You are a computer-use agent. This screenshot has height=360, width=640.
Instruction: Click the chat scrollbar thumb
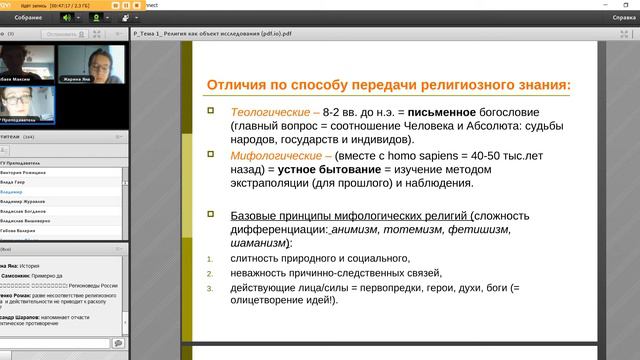[125, 322]
